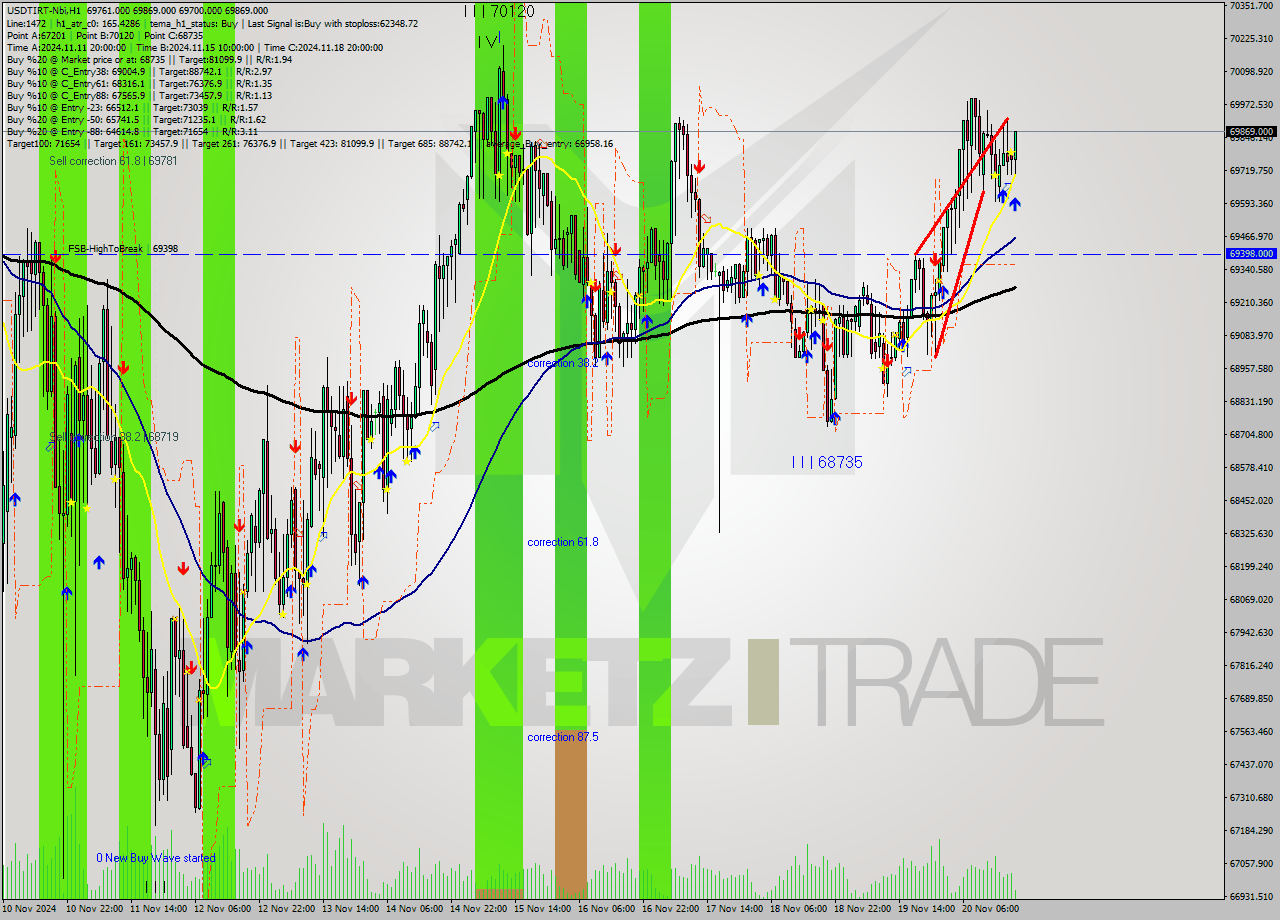Viewport: 1280px width, 920px height.
Task: Click the '14 Nov 22:00' time axis label
Action: [x=478, y=909]
